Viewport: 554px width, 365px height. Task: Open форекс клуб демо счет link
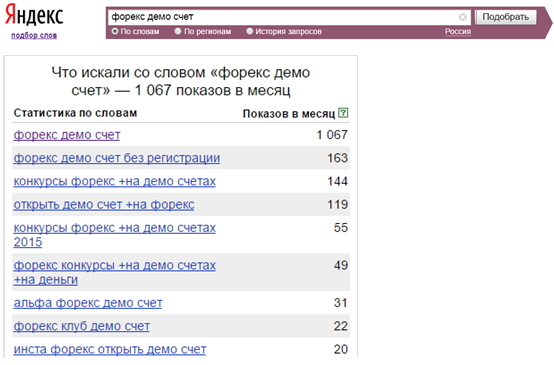pyautogui.click(x=82, y=326)
